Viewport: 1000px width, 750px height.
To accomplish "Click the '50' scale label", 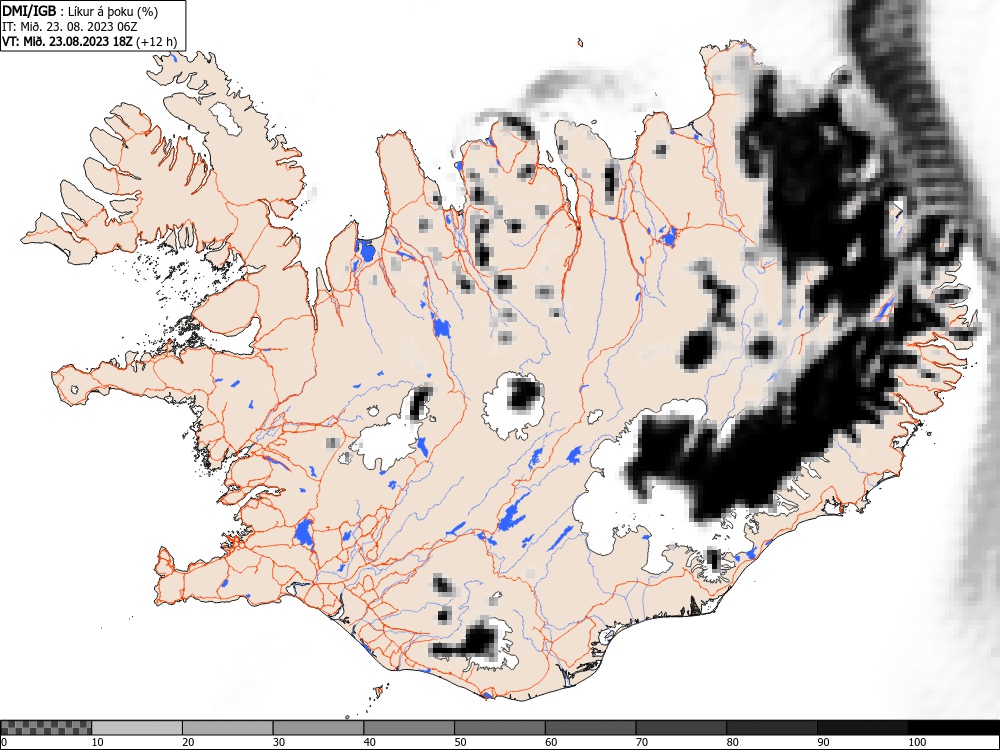I will (460, 742).
